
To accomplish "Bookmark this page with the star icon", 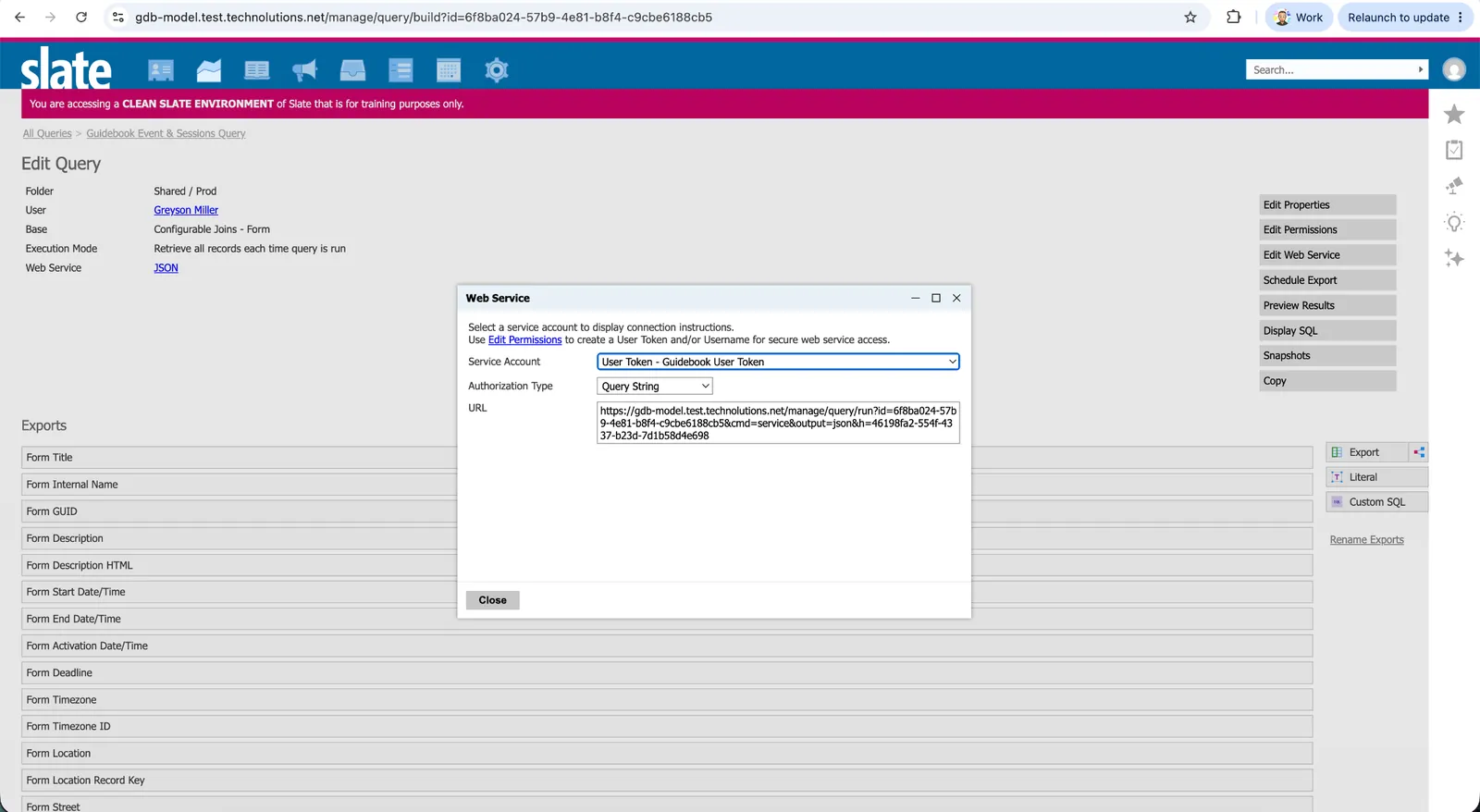I will point(1190,17).
